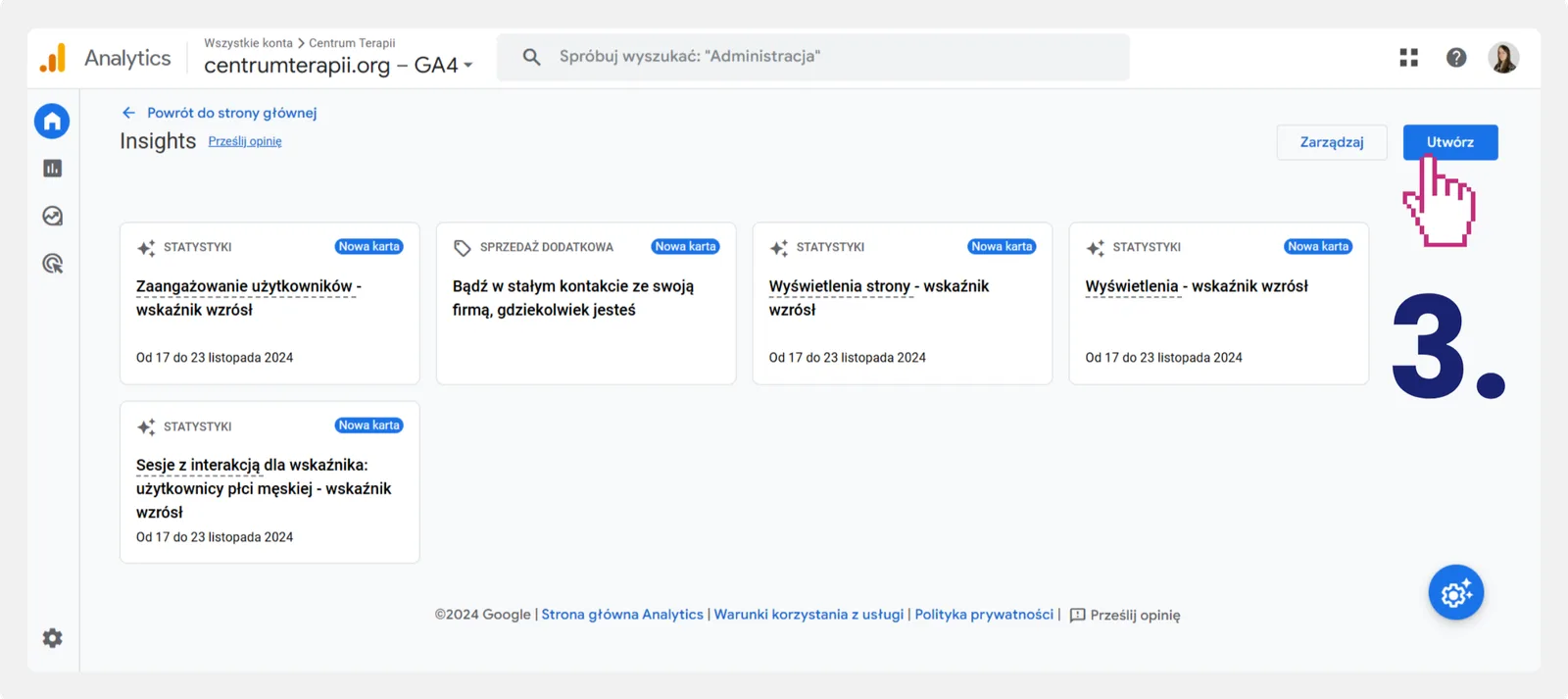1568x699 pixels.
Task: Expand the centrumterapii.org – GA4 property picker
Action: [338, 66]
